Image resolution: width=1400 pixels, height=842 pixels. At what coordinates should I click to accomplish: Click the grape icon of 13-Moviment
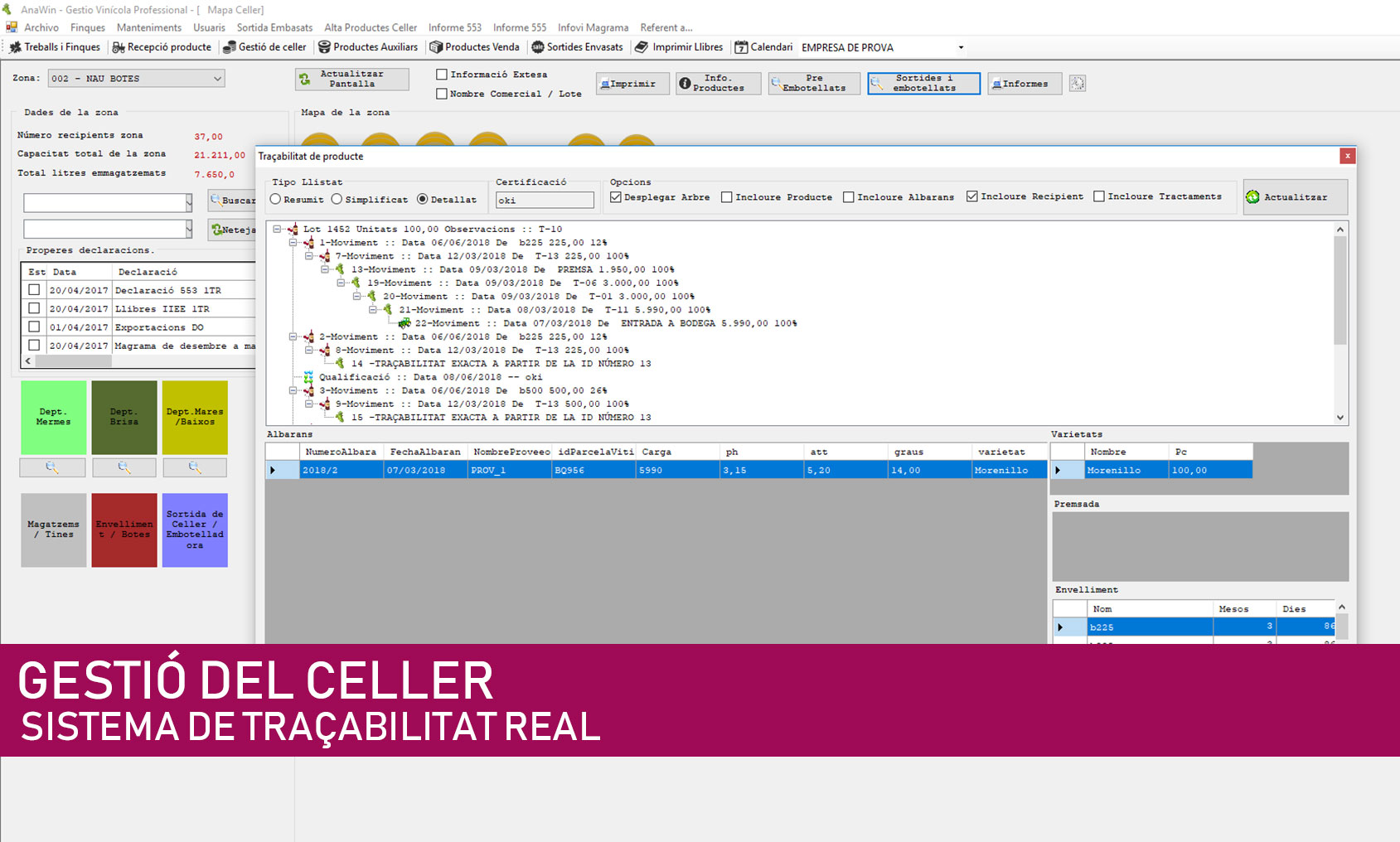340,269
